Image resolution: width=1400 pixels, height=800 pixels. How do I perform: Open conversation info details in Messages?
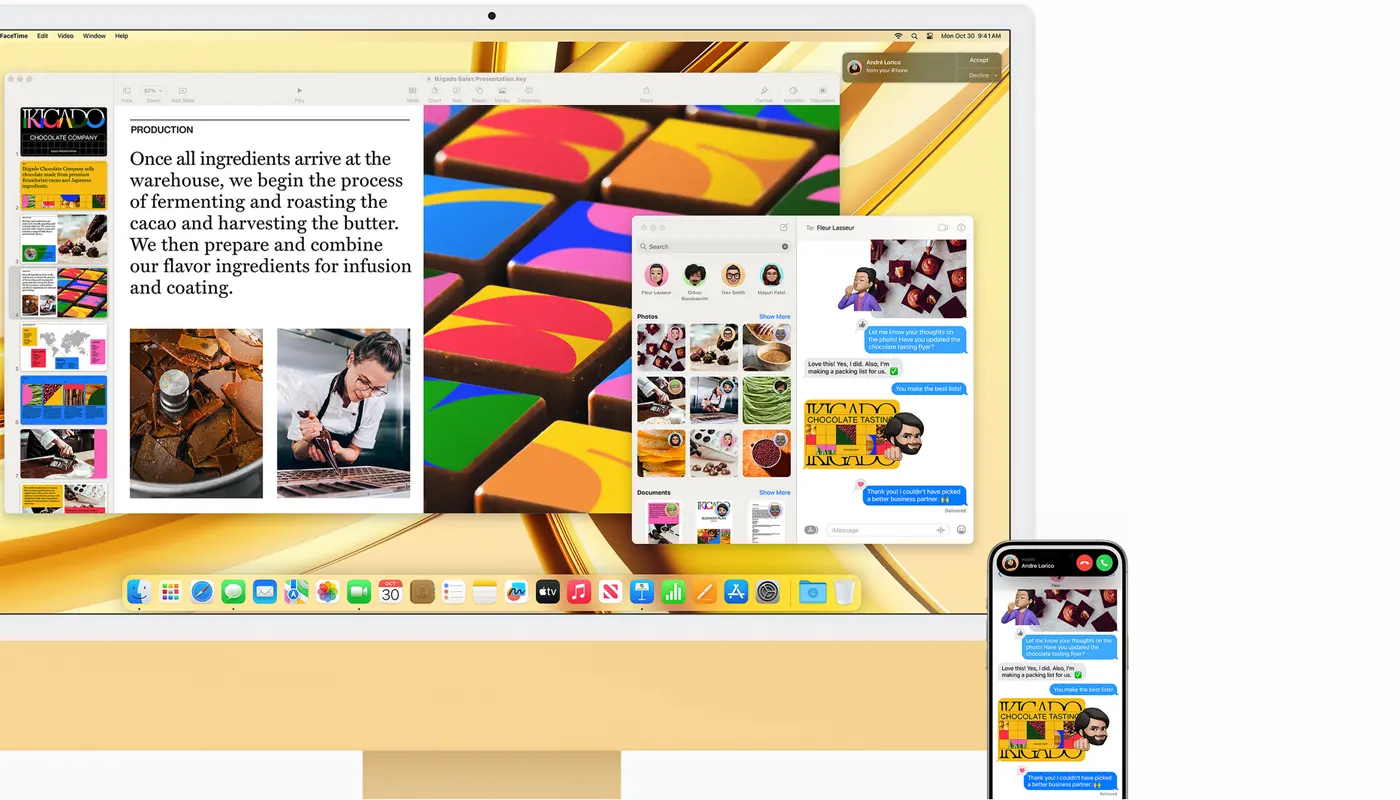(x=961, y=228)
